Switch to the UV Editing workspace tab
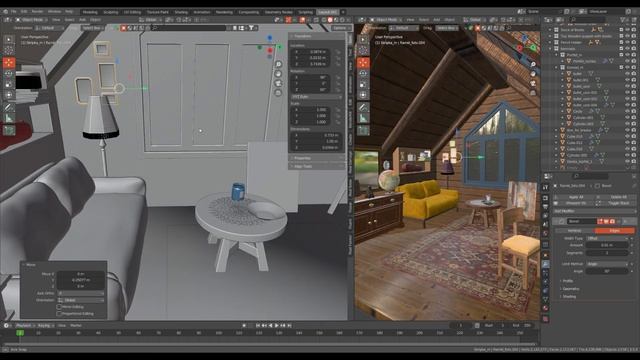Image resolution: width=640 pixels, height=360 pixels. 132,12
